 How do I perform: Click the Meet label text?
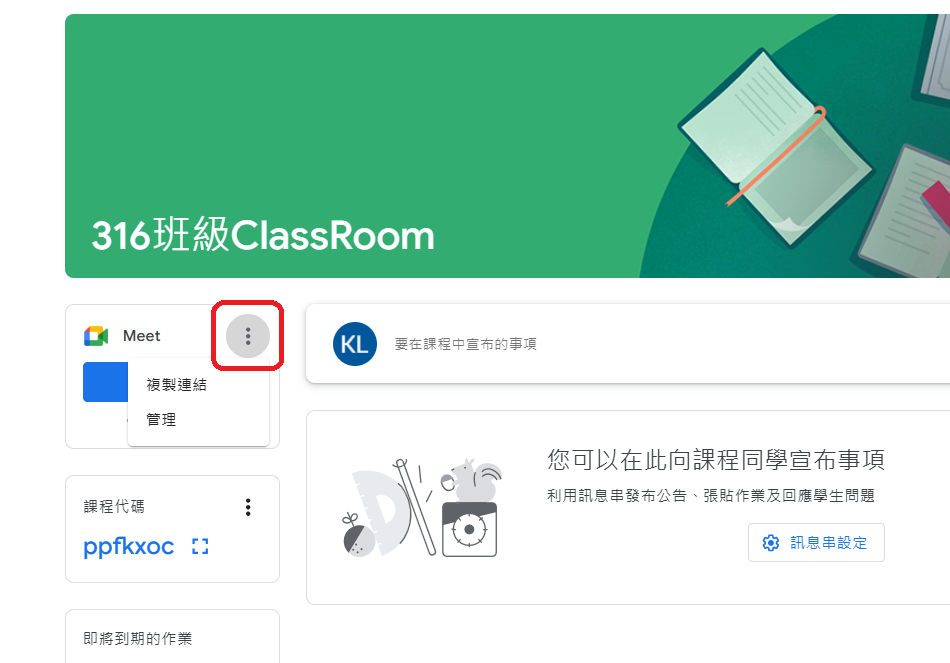coord(141,336)
